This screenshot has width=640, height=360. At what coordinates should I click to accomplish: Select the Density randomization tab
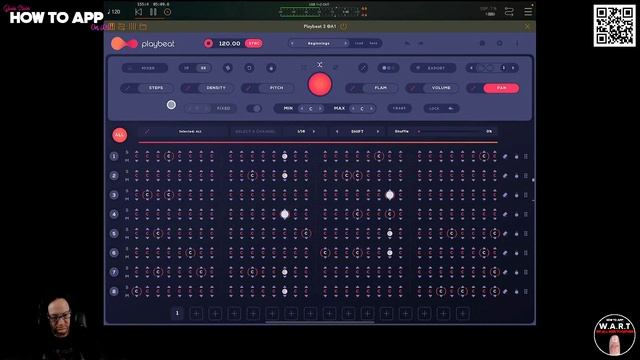tap(216, 88)
